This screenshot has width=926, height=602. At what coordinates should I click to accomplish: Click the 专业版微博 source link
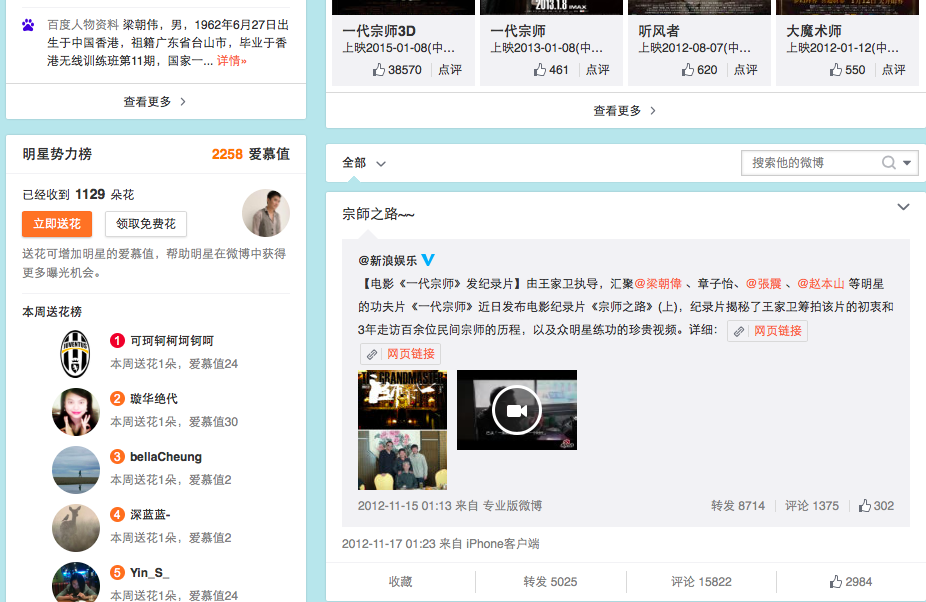(512, 506)
